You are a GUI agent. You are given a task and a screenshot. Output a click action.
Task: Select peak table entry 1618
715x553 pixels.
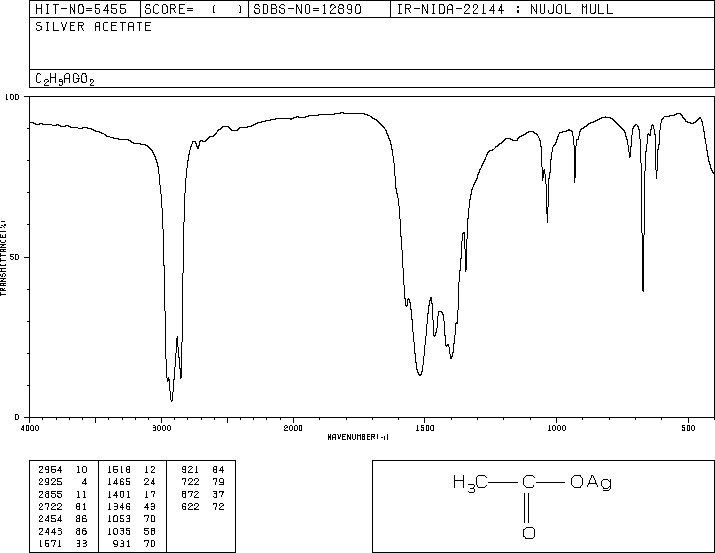coord(131,470)
